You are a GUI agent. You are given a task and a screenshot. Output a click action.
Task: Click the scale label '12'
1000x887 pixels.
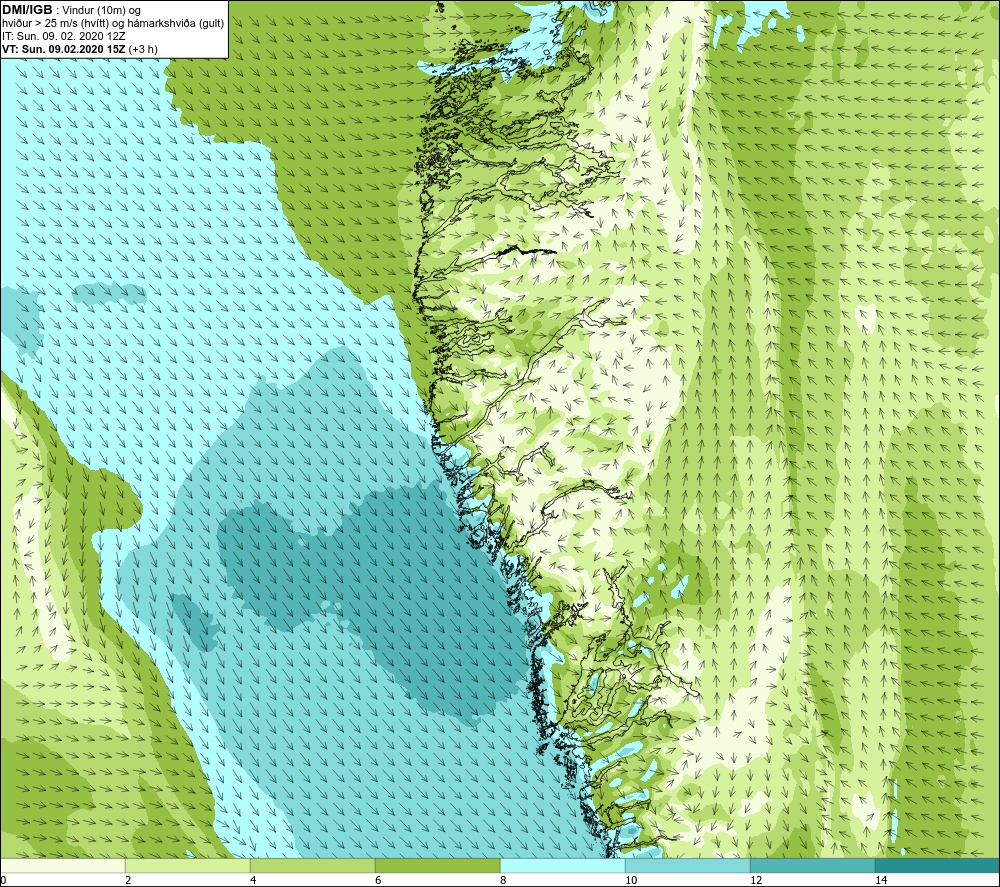[756, 880]
